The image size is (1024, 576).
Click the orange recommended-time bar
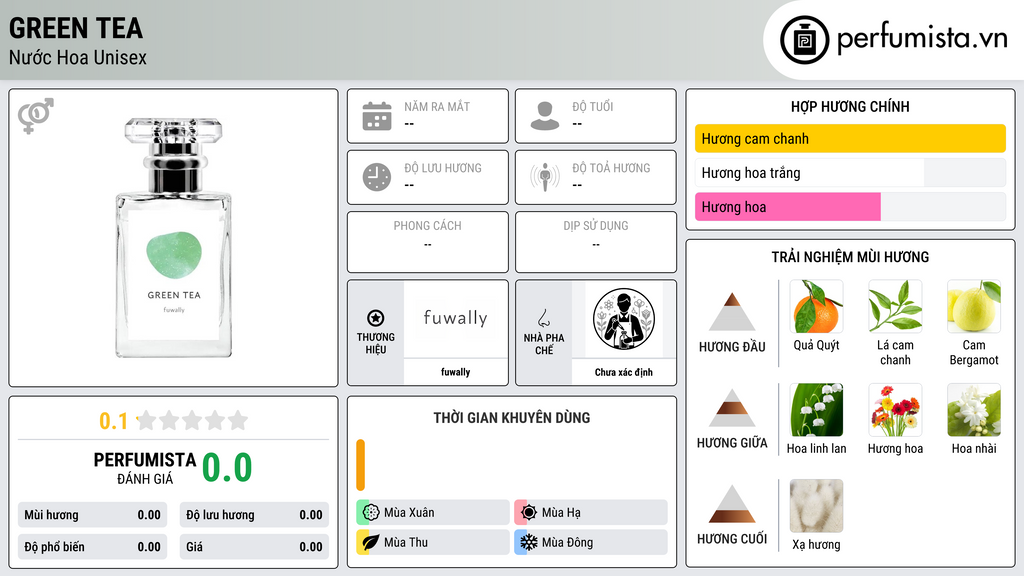[360, 465]
